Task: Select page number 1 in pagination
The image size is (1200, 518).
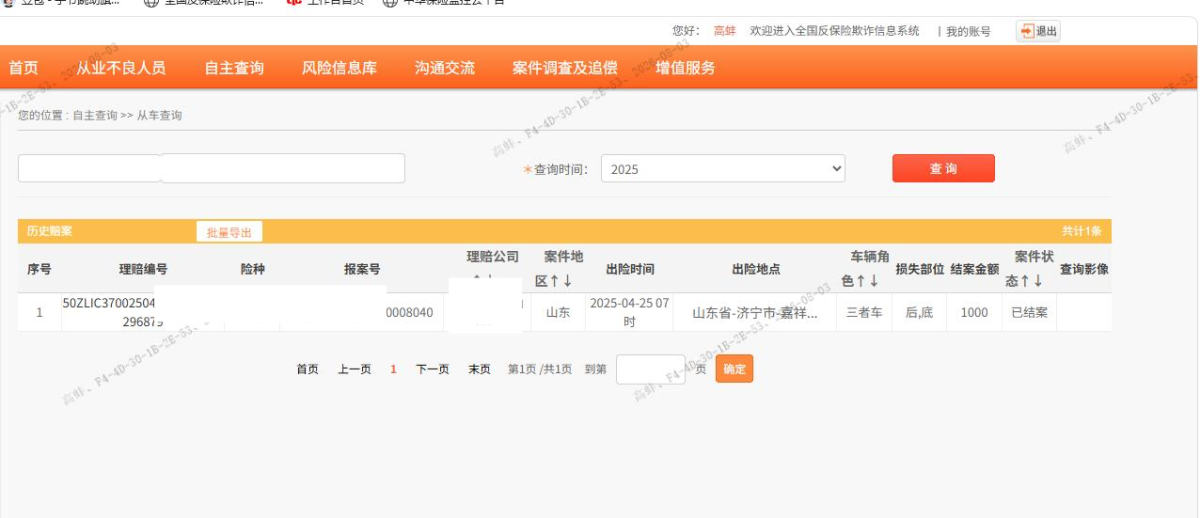Action: [393, 369]
